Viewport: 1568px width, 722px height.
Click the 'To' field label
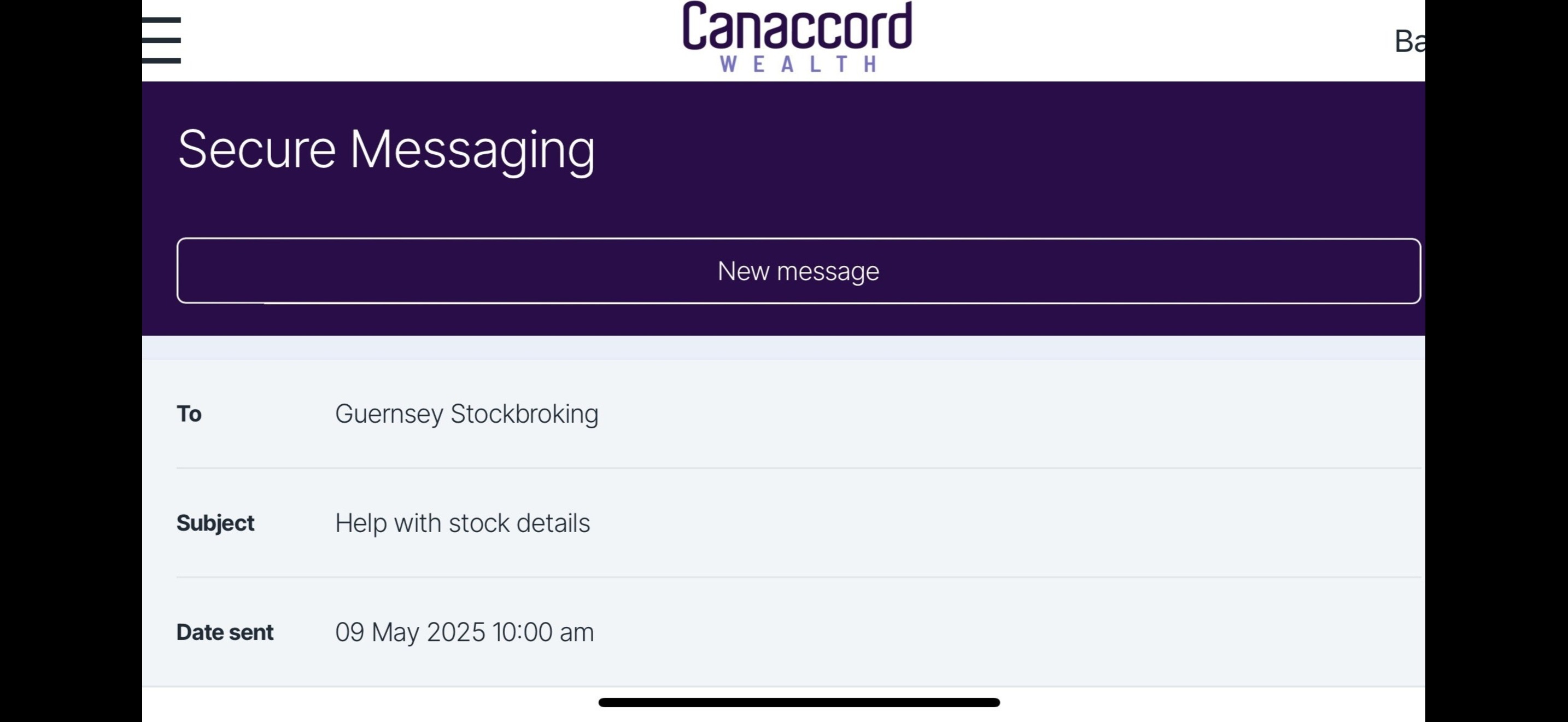(189, 414)
